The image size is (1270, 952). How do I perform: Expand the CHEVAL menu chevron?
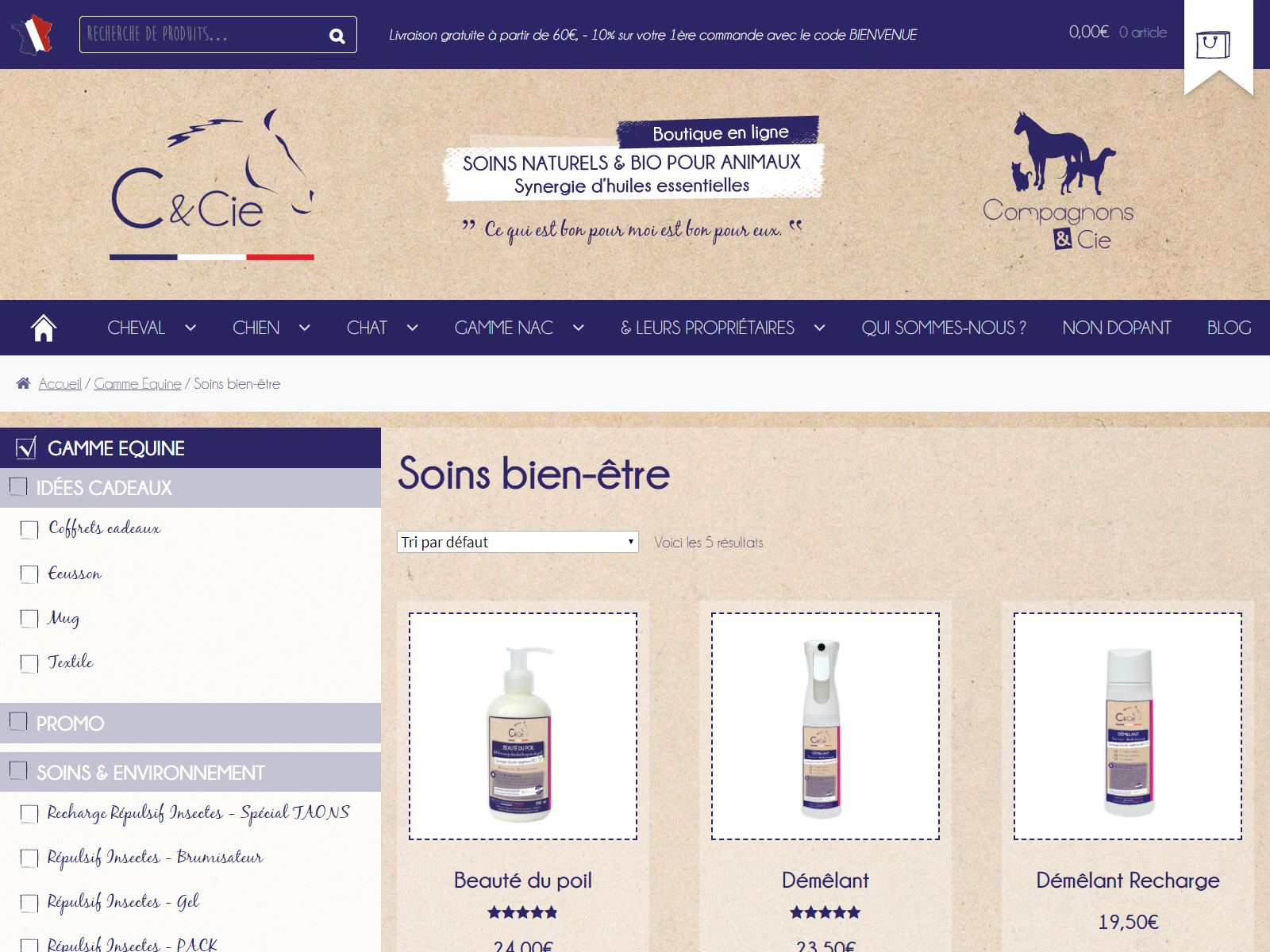pos(190,328)
